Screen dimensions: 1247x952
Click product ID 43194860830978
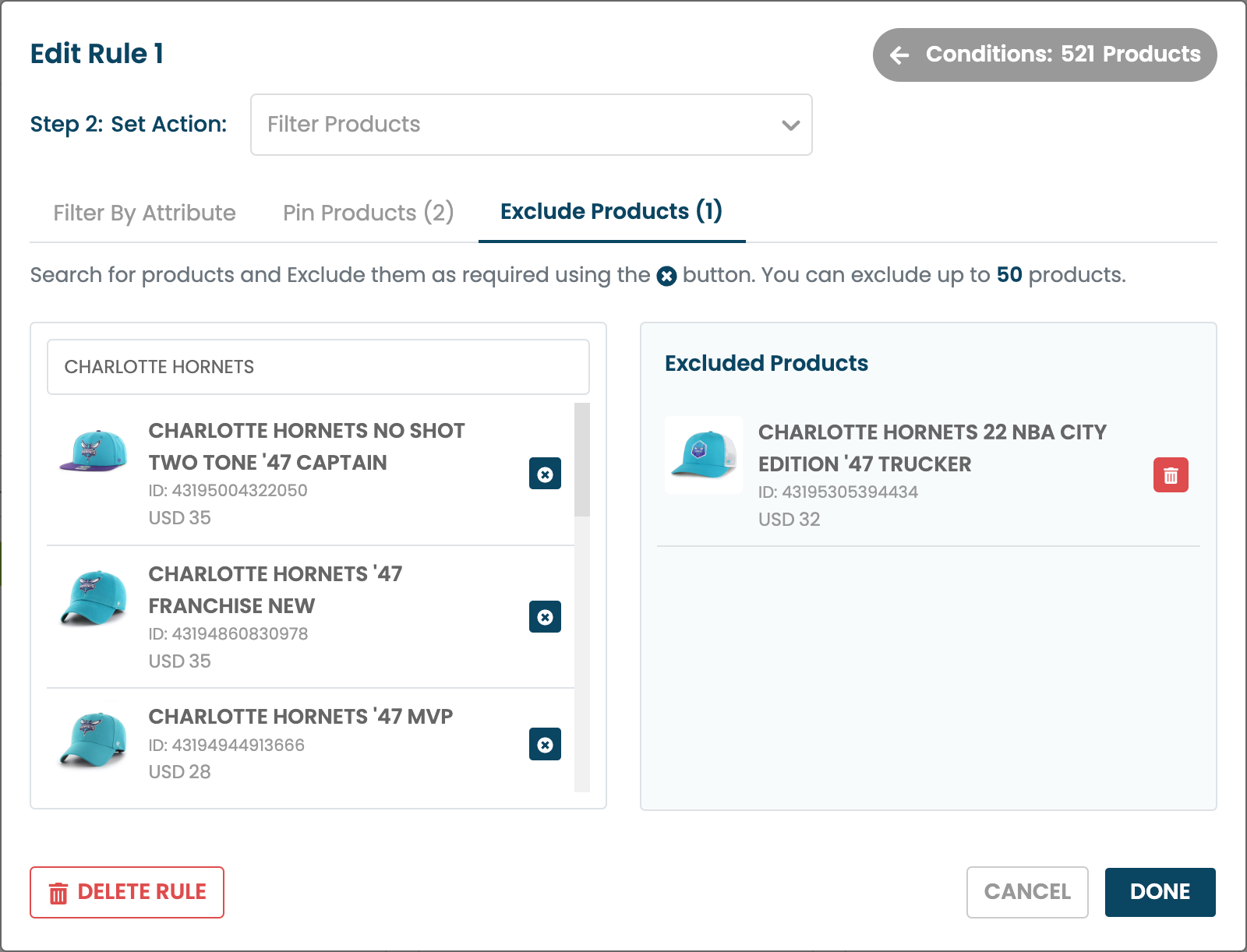click(228, 634)
